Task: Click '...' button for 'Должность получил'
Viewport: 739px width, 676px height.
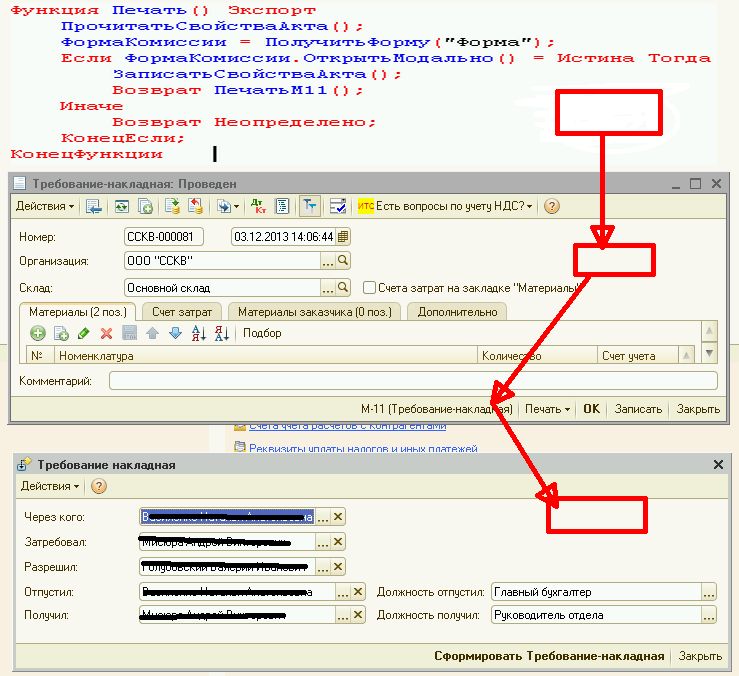Action: click(709, 615)
